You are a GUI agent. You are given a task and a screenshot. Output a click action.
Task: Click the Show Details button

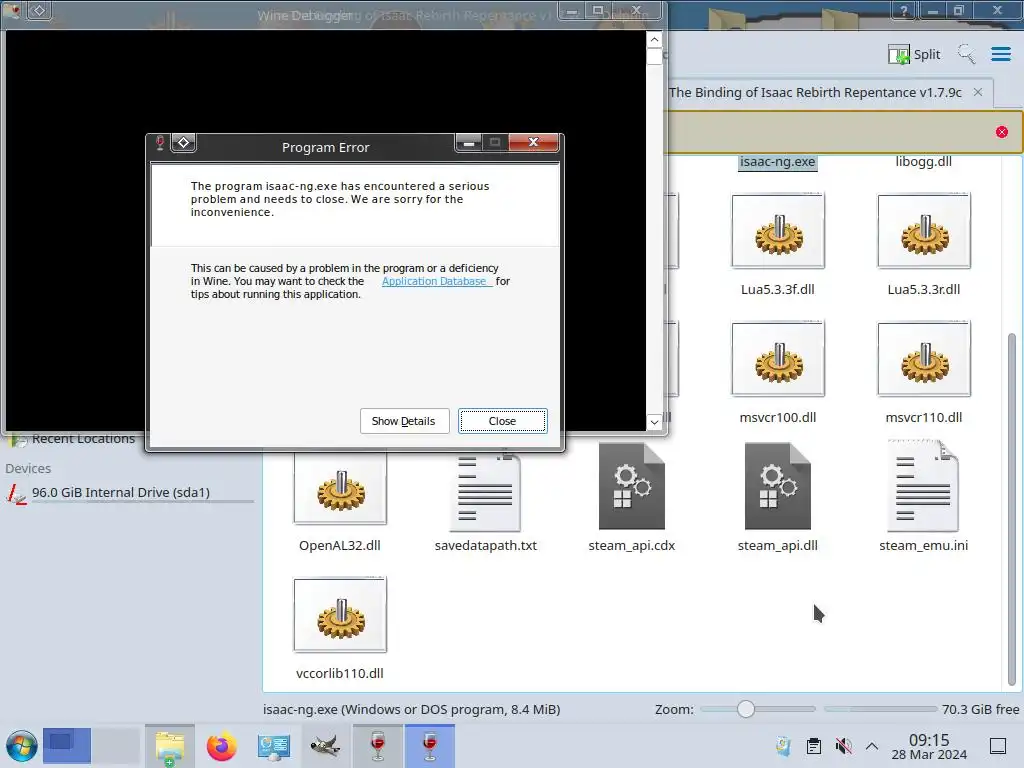point(404,421)
